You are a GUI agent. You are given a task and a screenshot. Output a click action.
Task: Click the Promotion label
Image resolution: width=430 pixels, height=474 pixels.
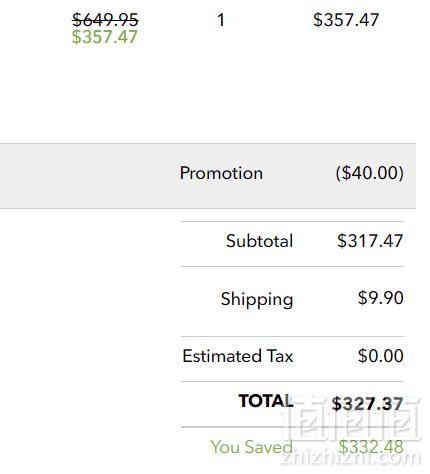221,173
